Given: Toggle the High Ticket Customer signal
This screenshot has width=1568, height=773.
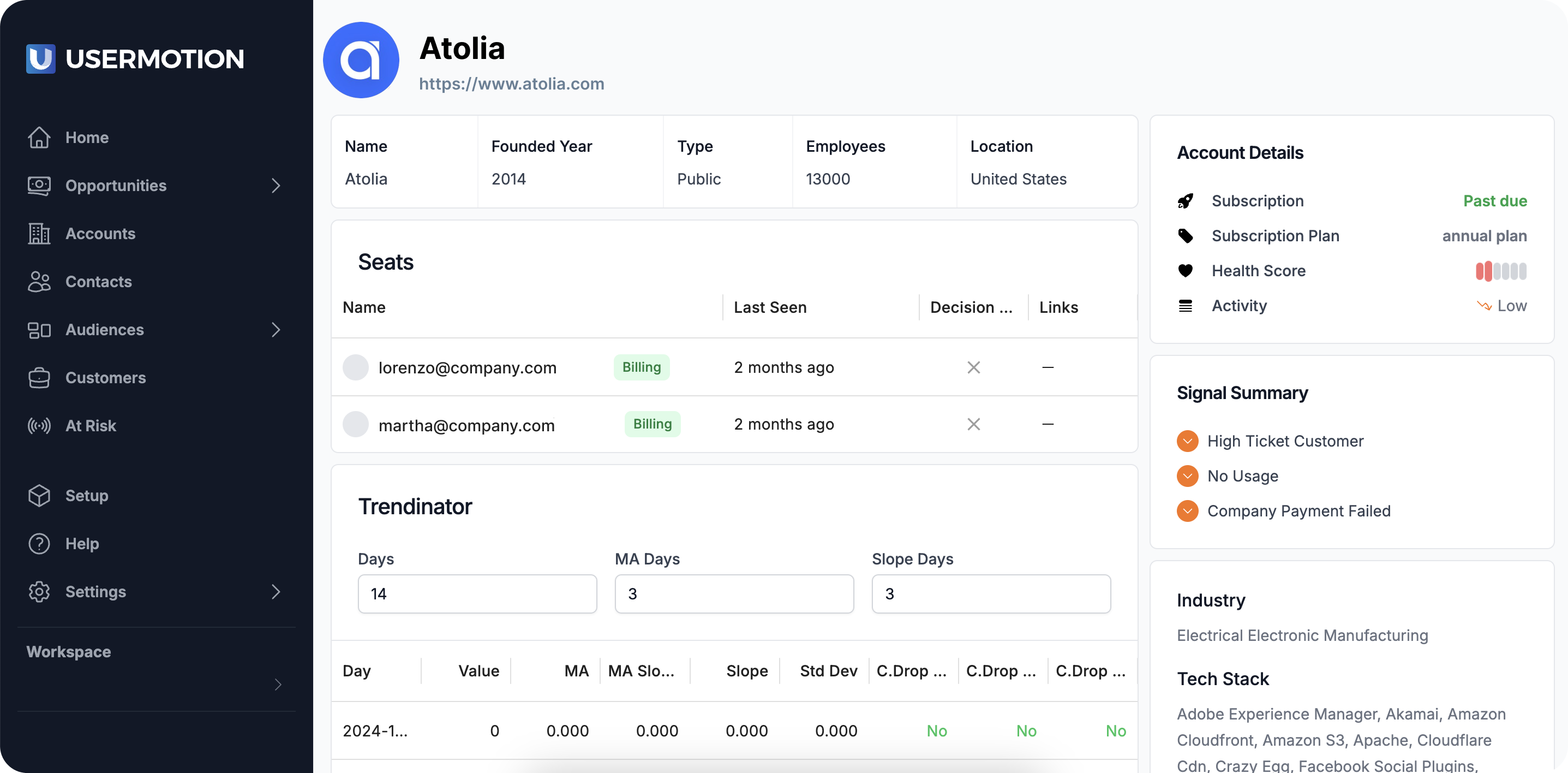Looking at the screenshot, I should coord(1187,441).
